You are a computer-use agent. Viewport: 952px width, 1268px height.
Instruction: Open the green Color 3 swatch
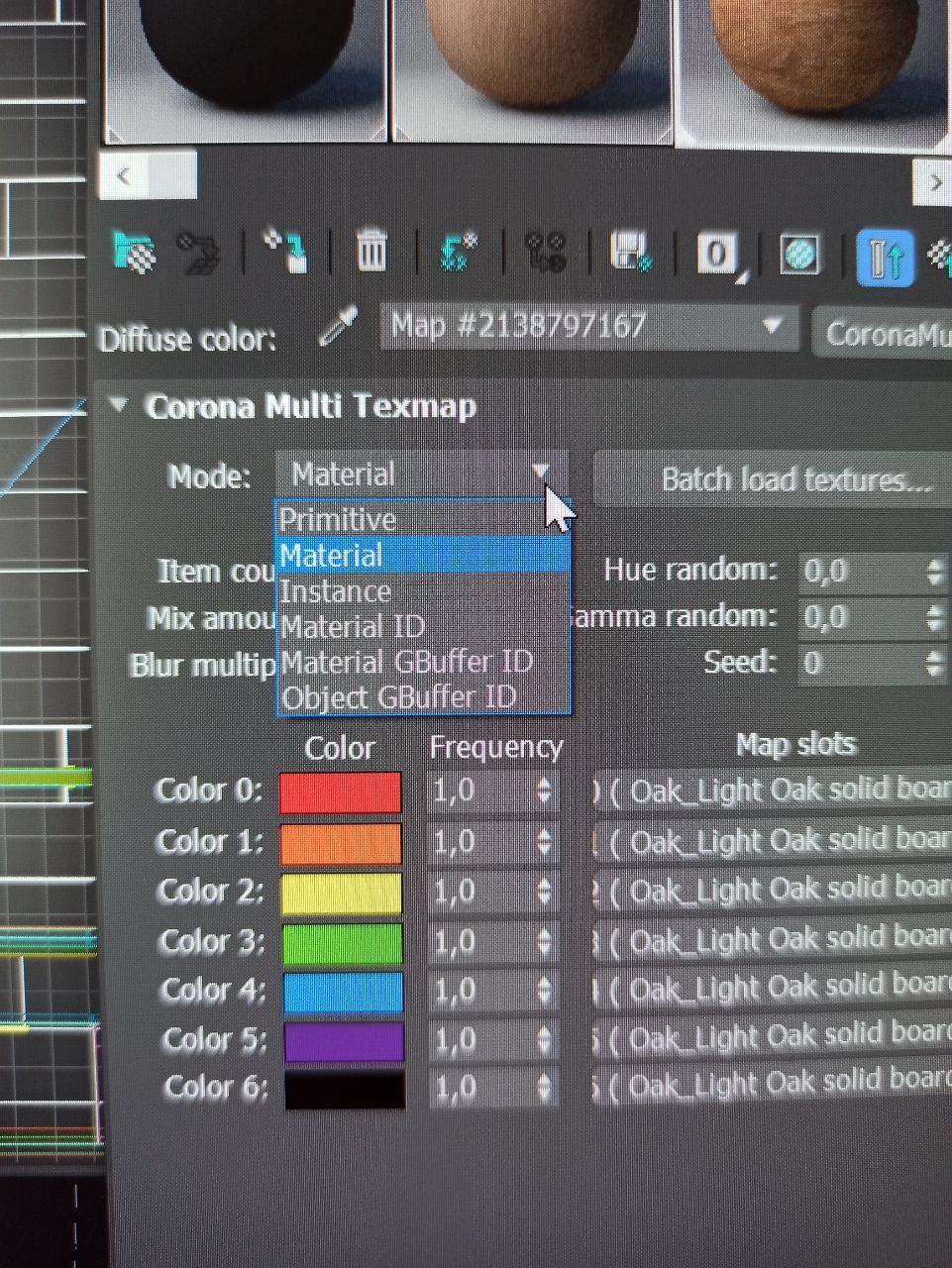[x=343, y=943]
